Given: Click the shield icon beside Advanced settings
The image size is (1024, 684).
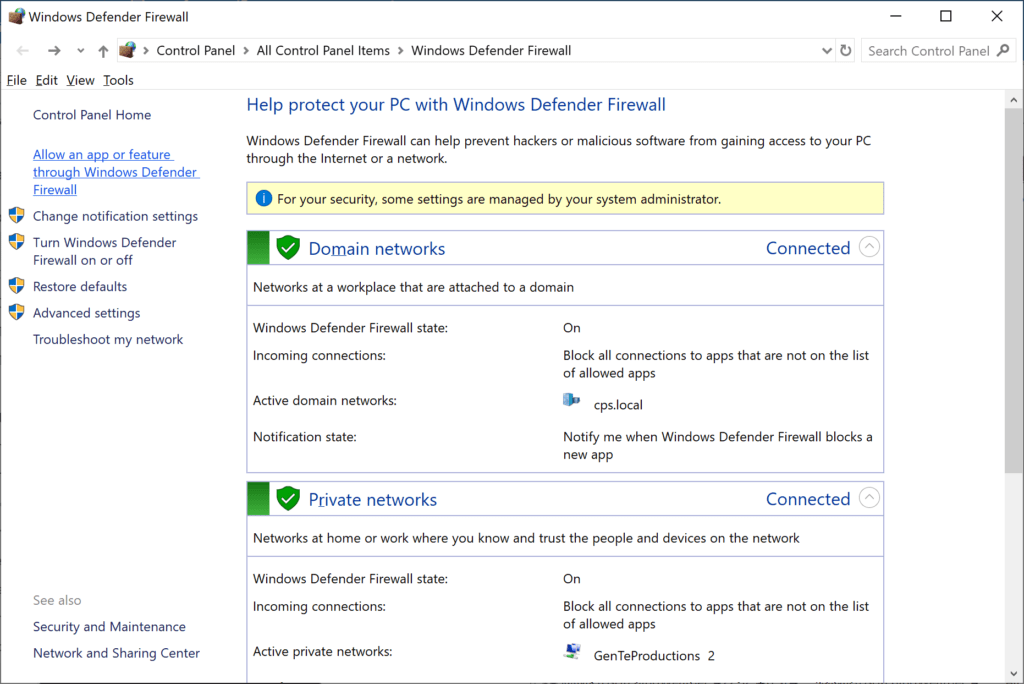Looking at the screenshot, I should 16,311.
